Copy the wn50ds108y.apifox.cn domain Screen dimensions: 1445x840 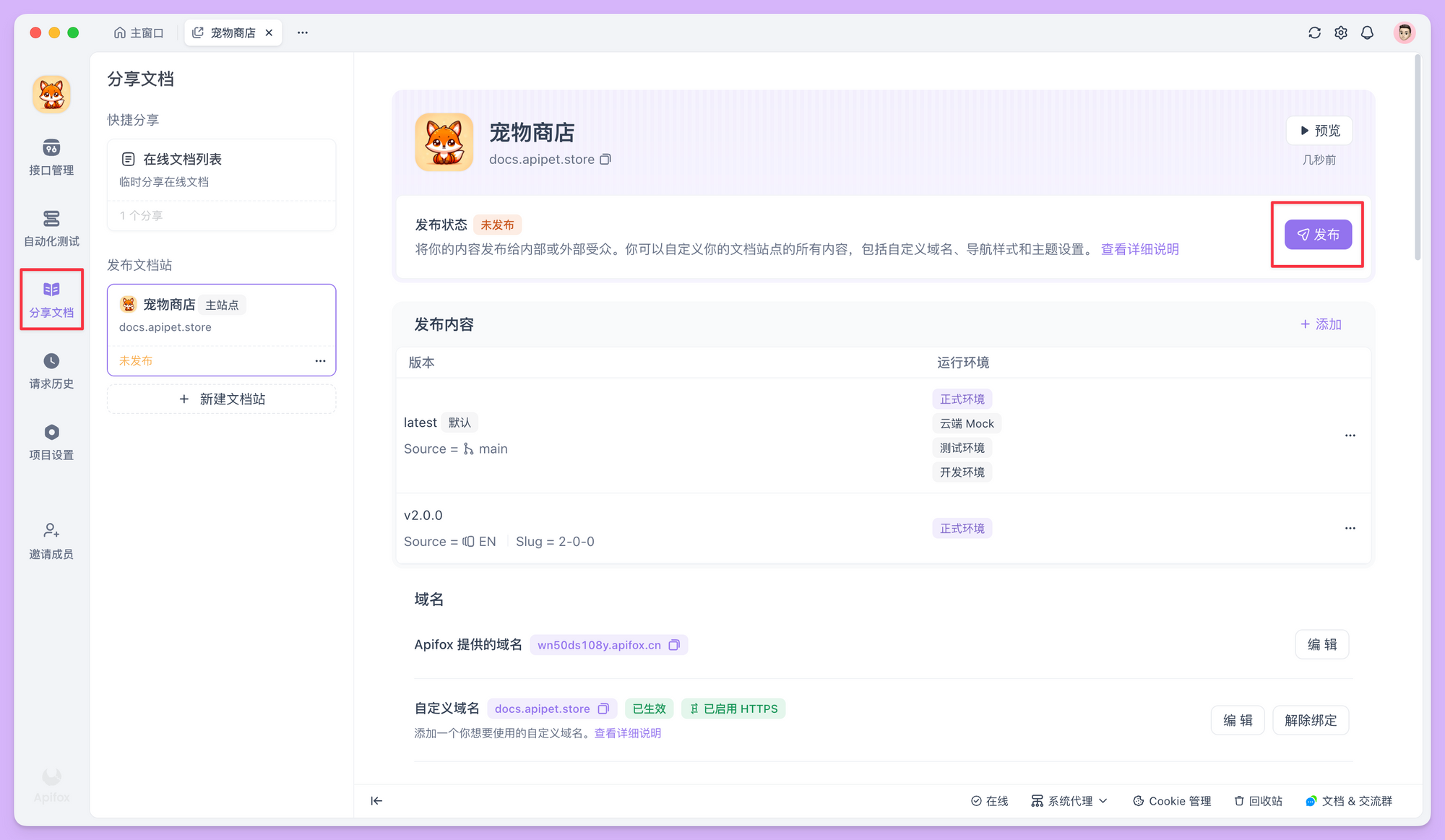(674, 645)
